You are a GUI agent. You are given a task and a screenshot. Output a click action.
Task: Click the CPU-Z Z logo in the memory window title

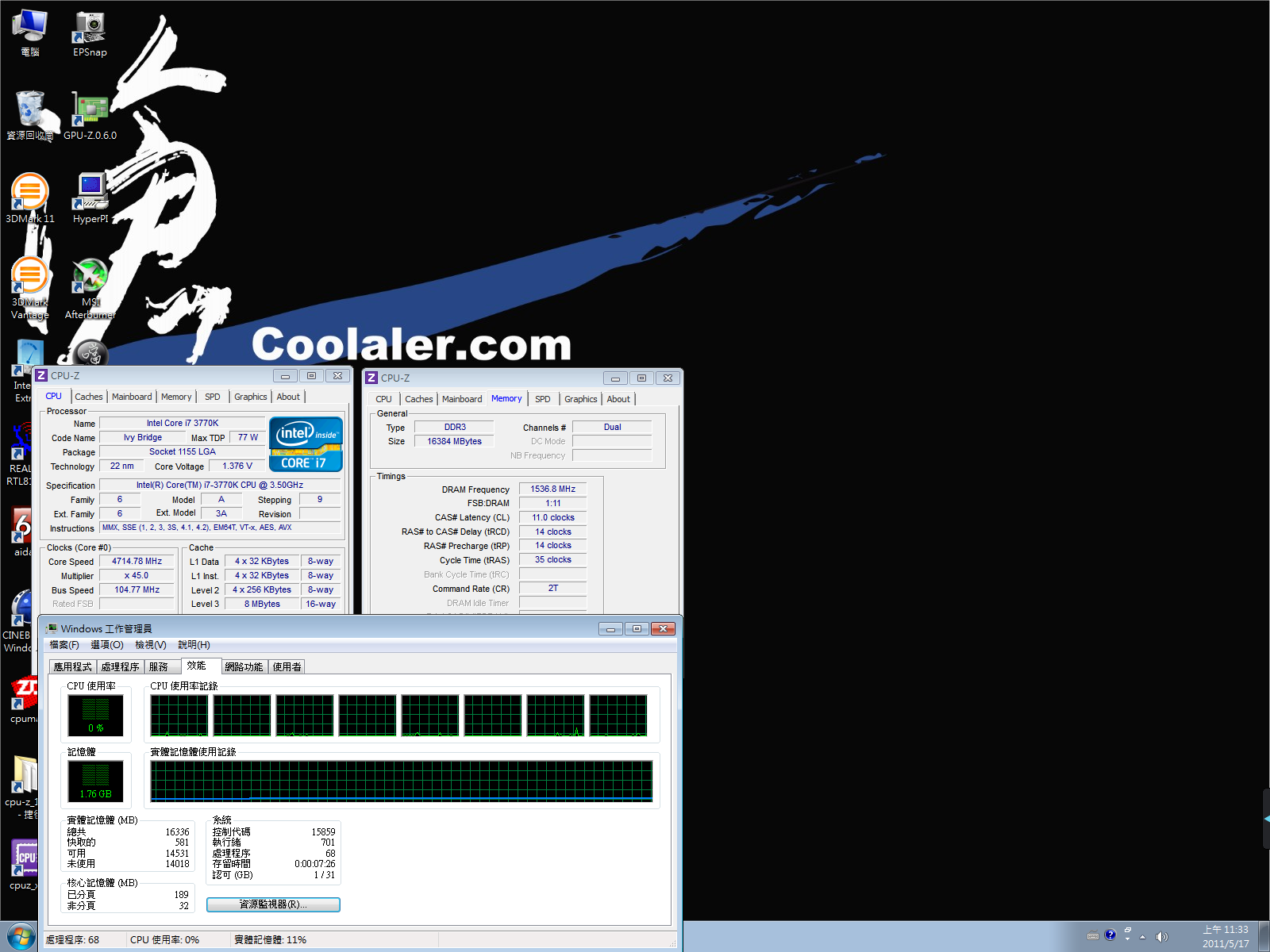click(371, 378)
